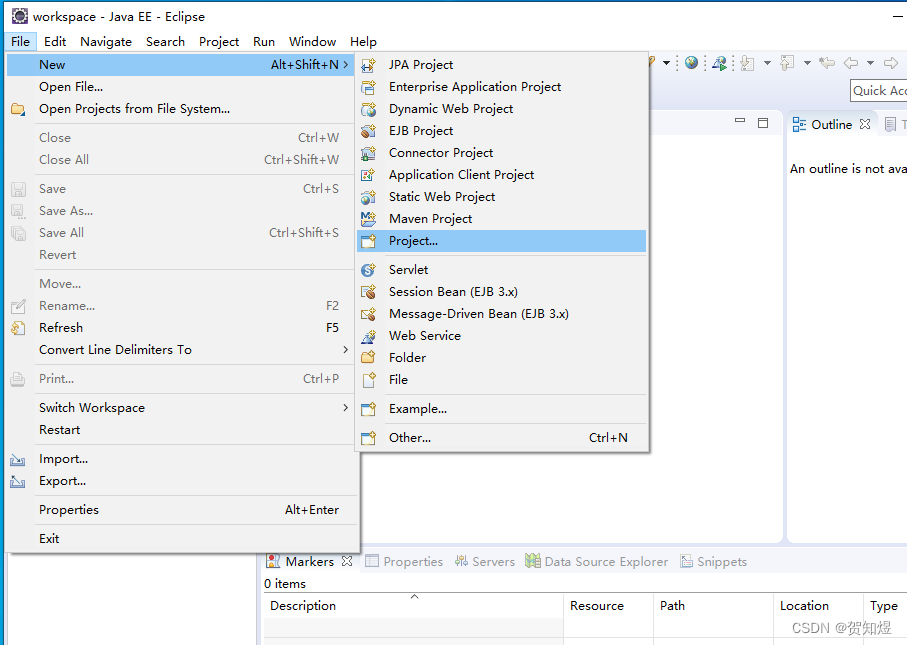Select Static Web Project

point(502,197)
